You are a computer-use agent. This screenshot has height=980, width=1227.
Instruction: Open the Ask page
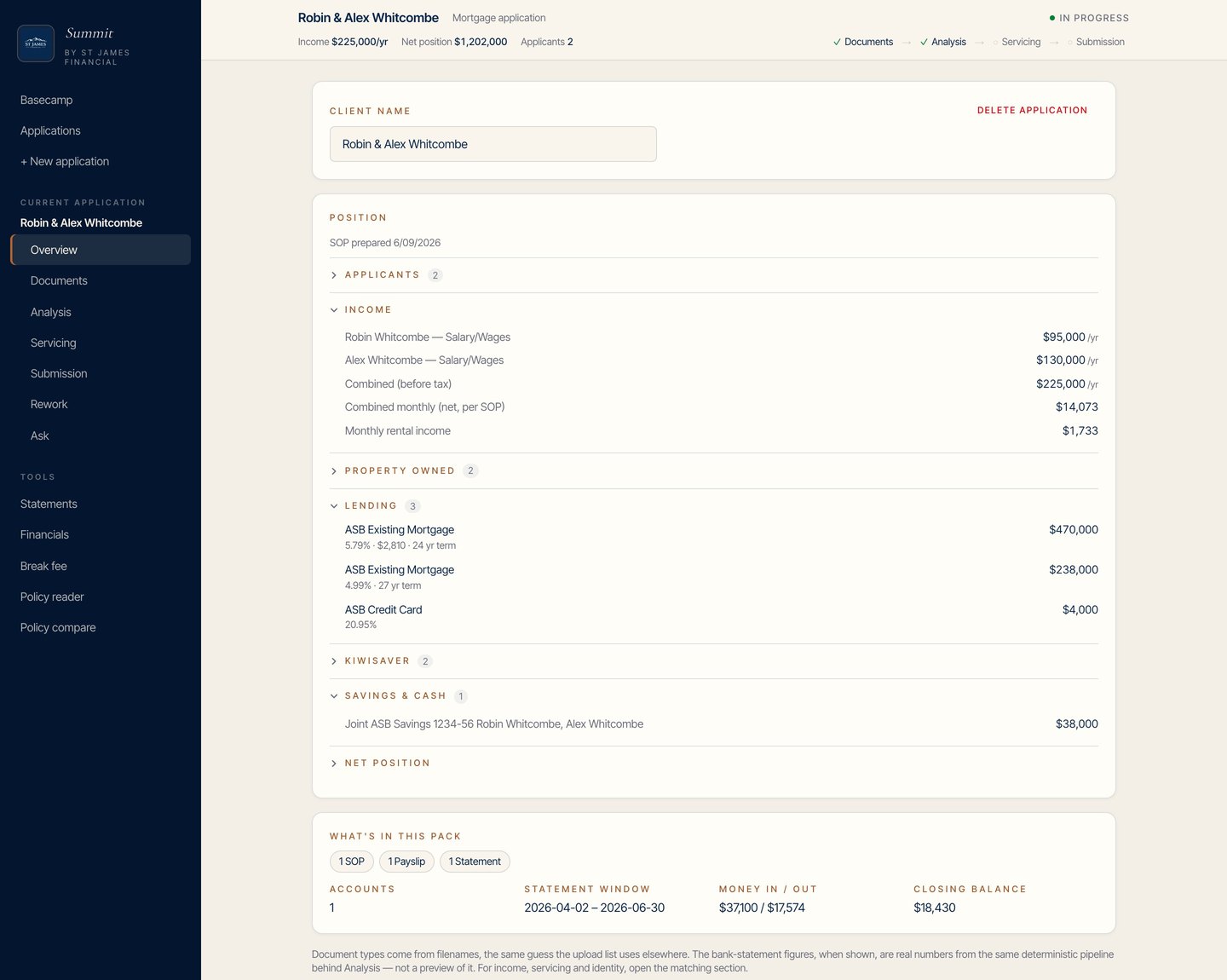101,435
